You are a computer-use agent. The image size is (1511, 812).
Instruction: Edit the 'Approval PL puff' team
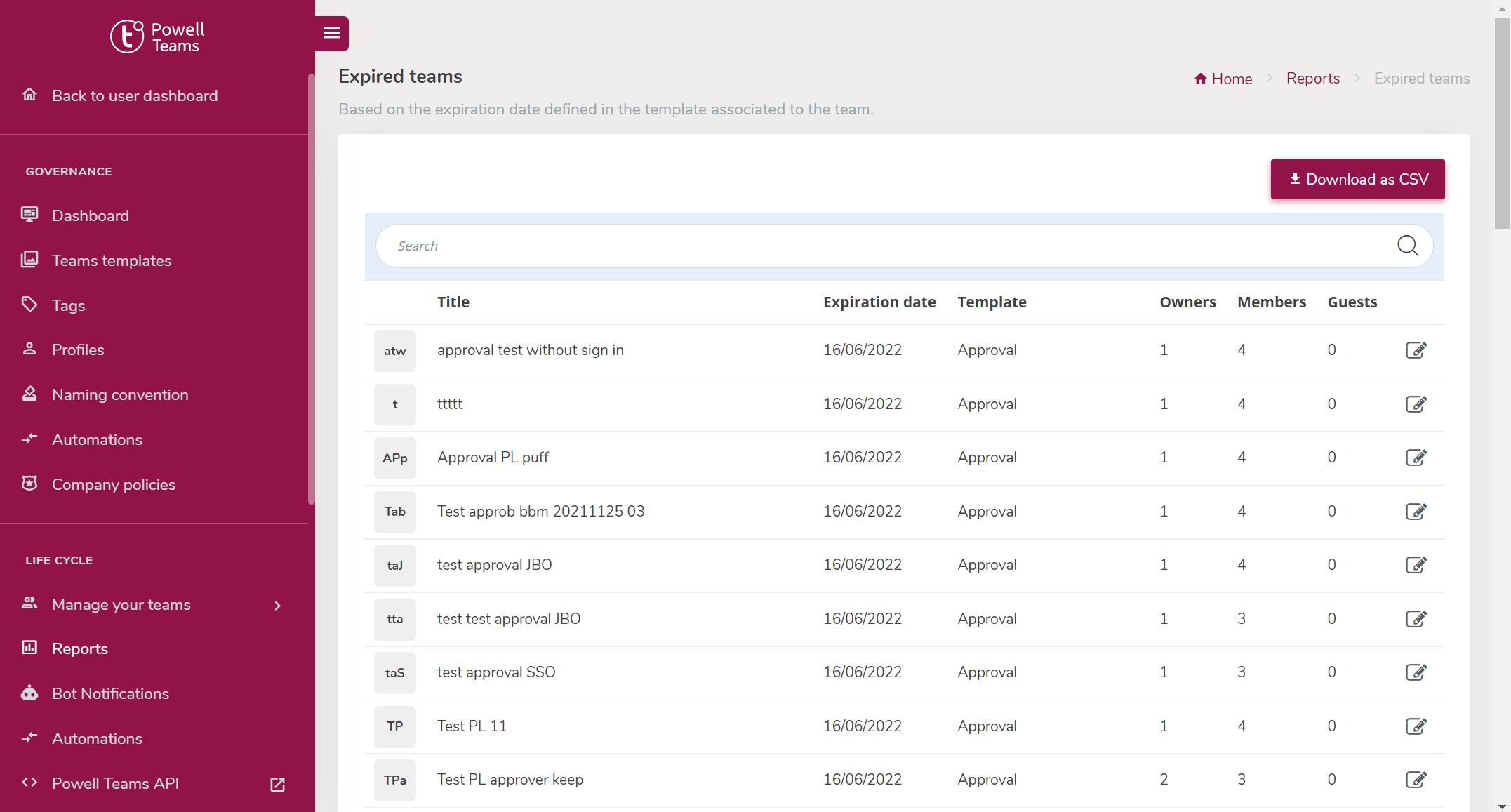click(x=1416, y=458)
